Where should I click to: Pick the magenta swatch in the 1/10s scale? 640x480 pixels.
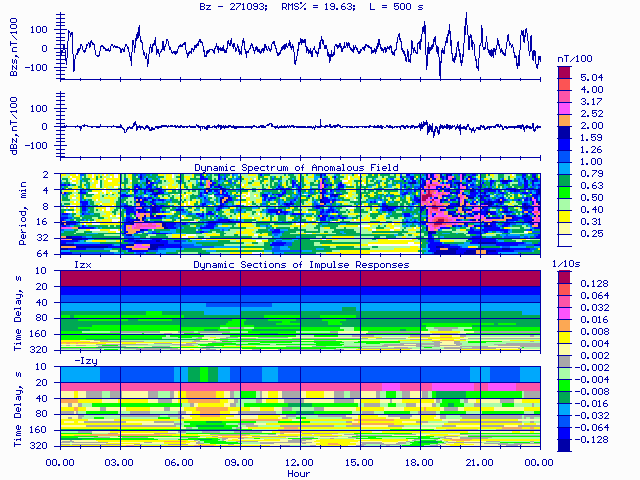[564, 313]
